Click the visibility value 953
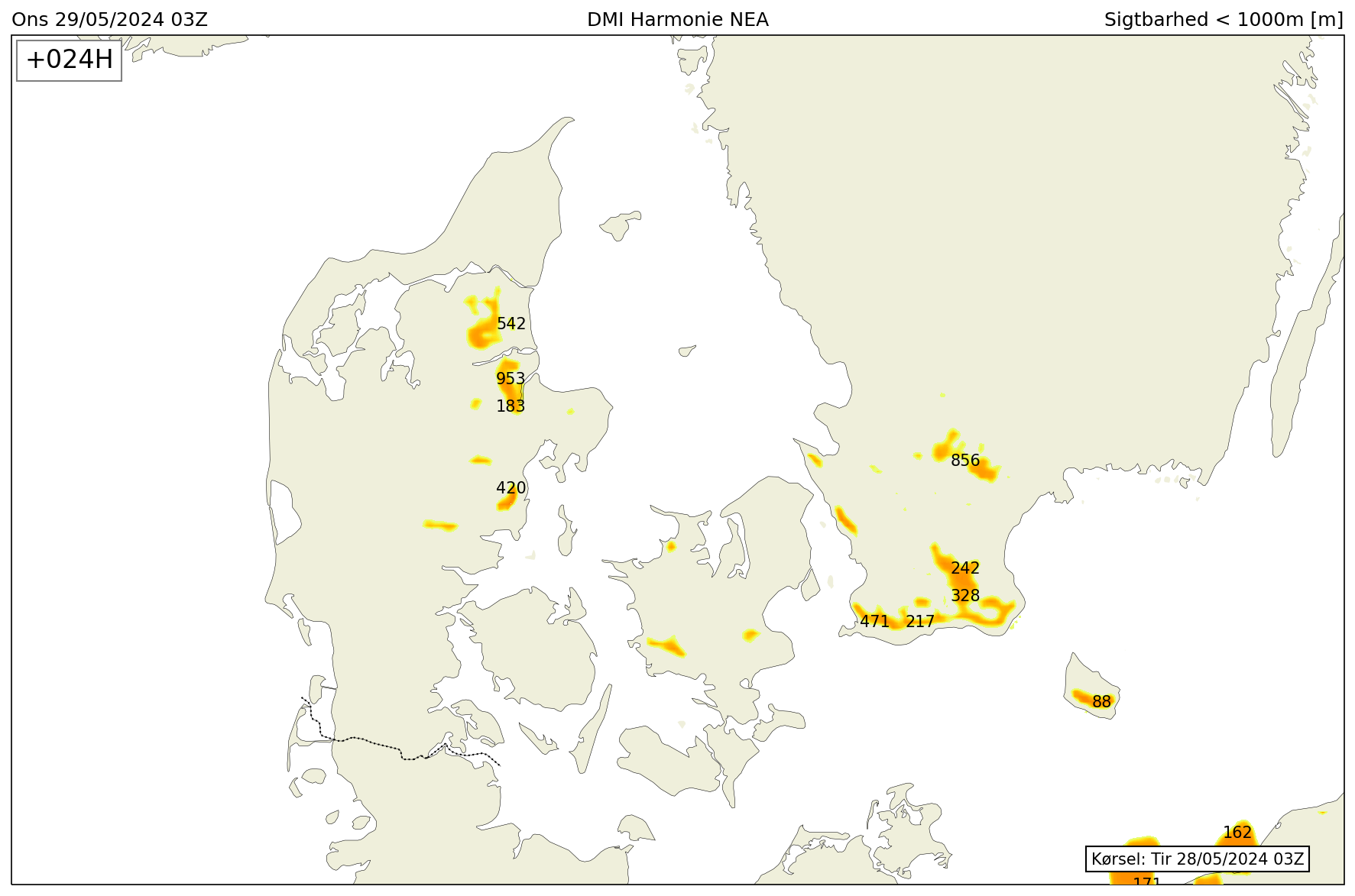This screenshot has width=1355, height=896. pos(511,379)
